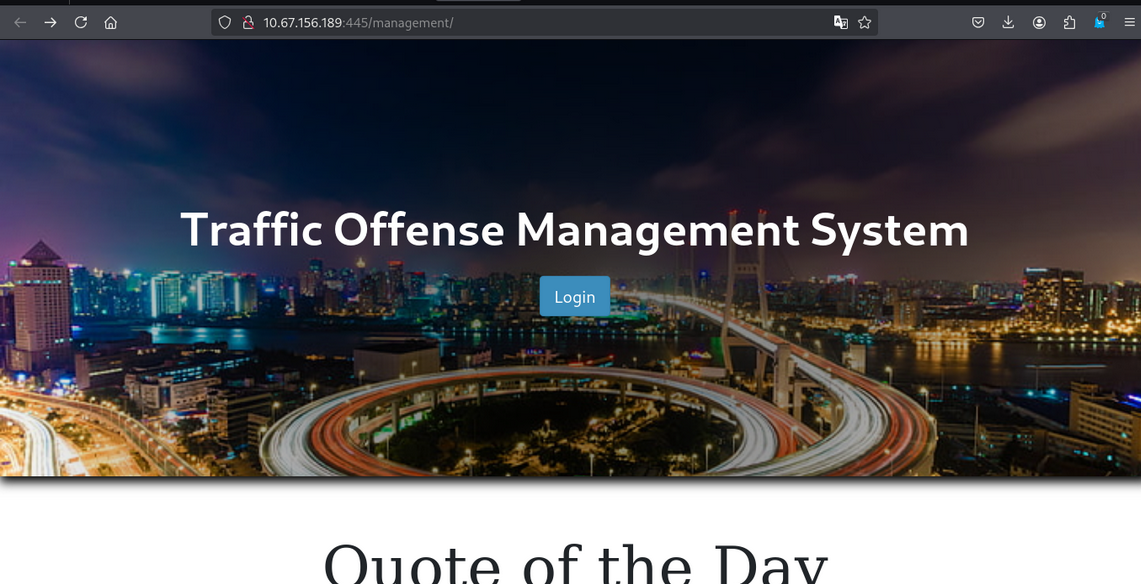Image resolution: width=1141 pixels, height=584 pixels.
Task: Save page to Pocket
Action: point(978,22)
